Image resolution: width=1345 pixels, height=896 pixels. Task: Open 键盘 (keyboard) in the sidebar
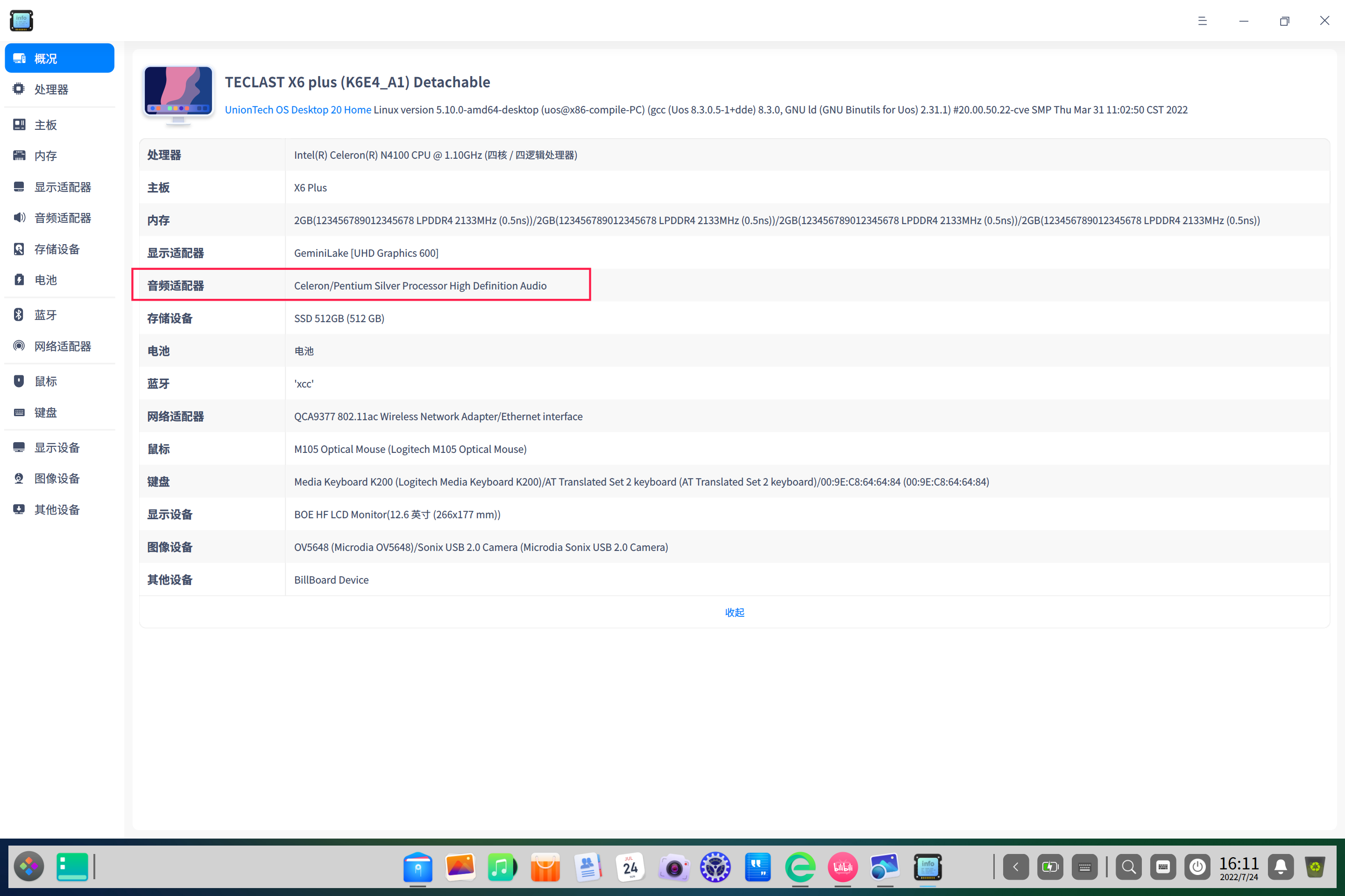click(45, 413)
